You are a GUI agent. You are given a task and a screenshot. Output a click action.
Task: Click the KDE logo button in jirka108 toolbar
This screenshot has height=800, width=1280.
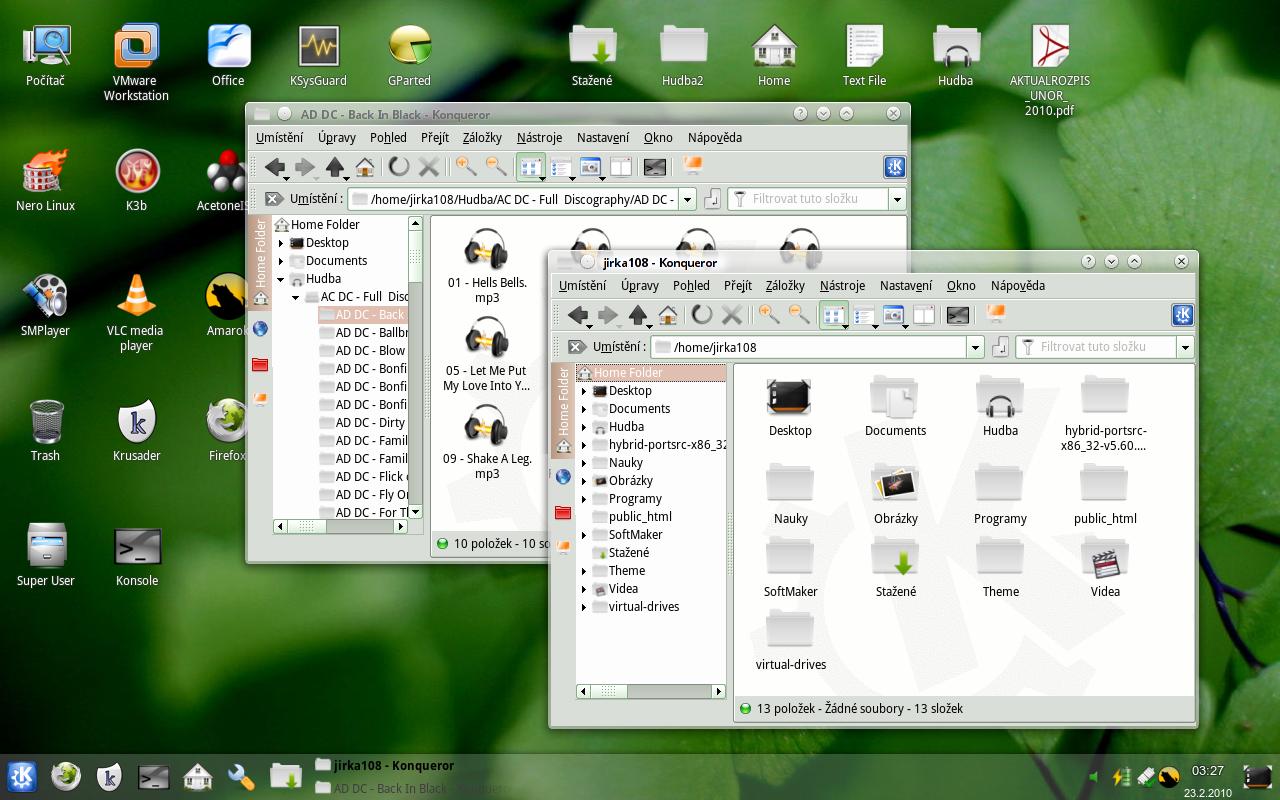(1182, 315)
